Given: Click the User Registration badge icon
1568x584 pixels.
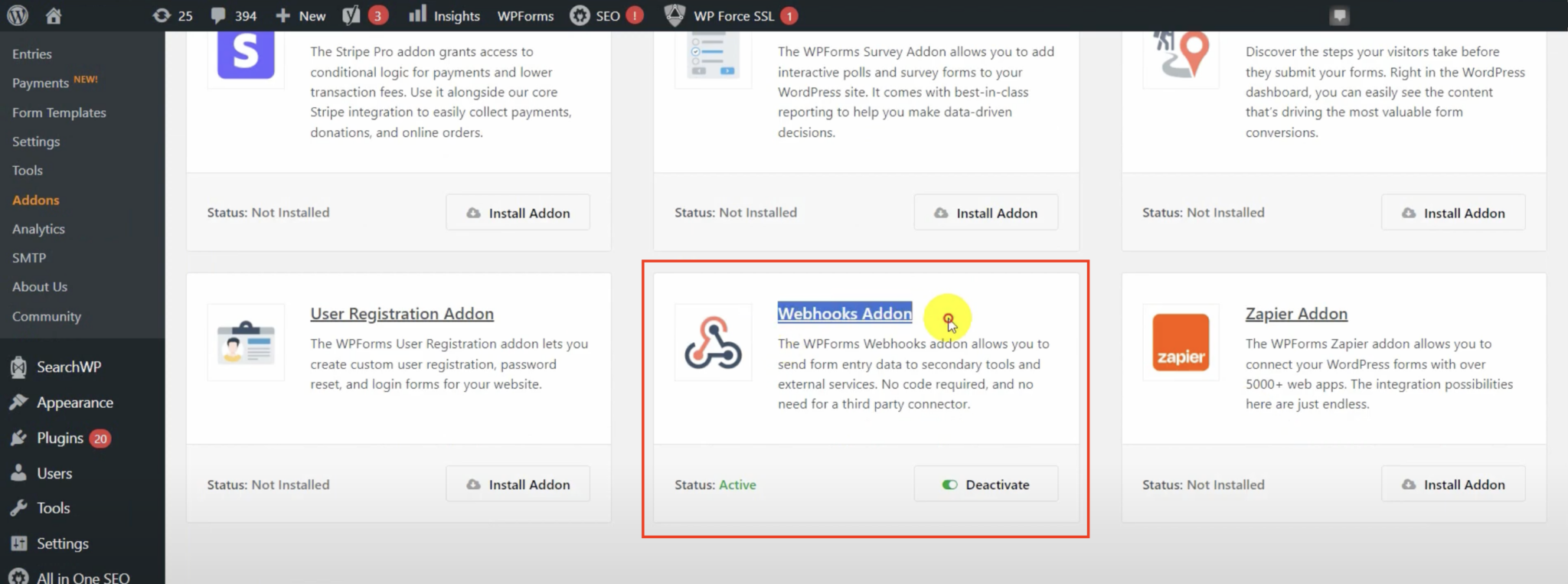Looking at the screenshot, I should (246, 342).
